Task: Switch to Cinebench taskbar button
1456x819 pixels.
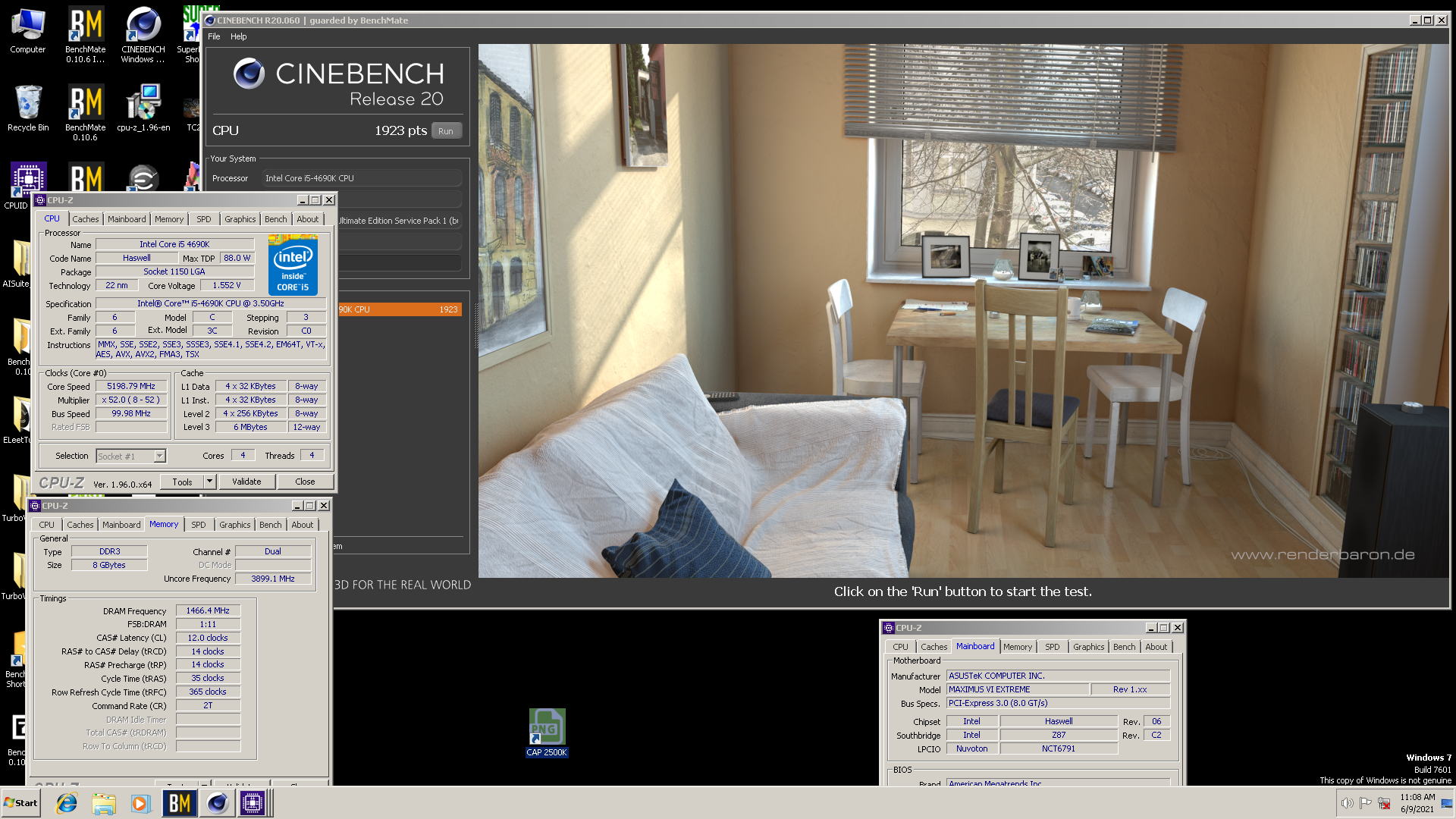Action: [x=218, y=803]
